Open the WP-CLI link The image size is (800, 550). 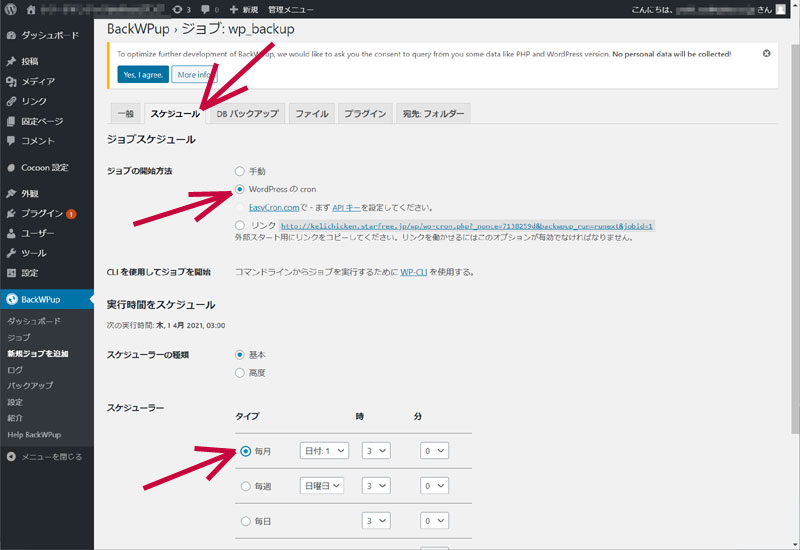pyautogui.click(x=413, y=272)
